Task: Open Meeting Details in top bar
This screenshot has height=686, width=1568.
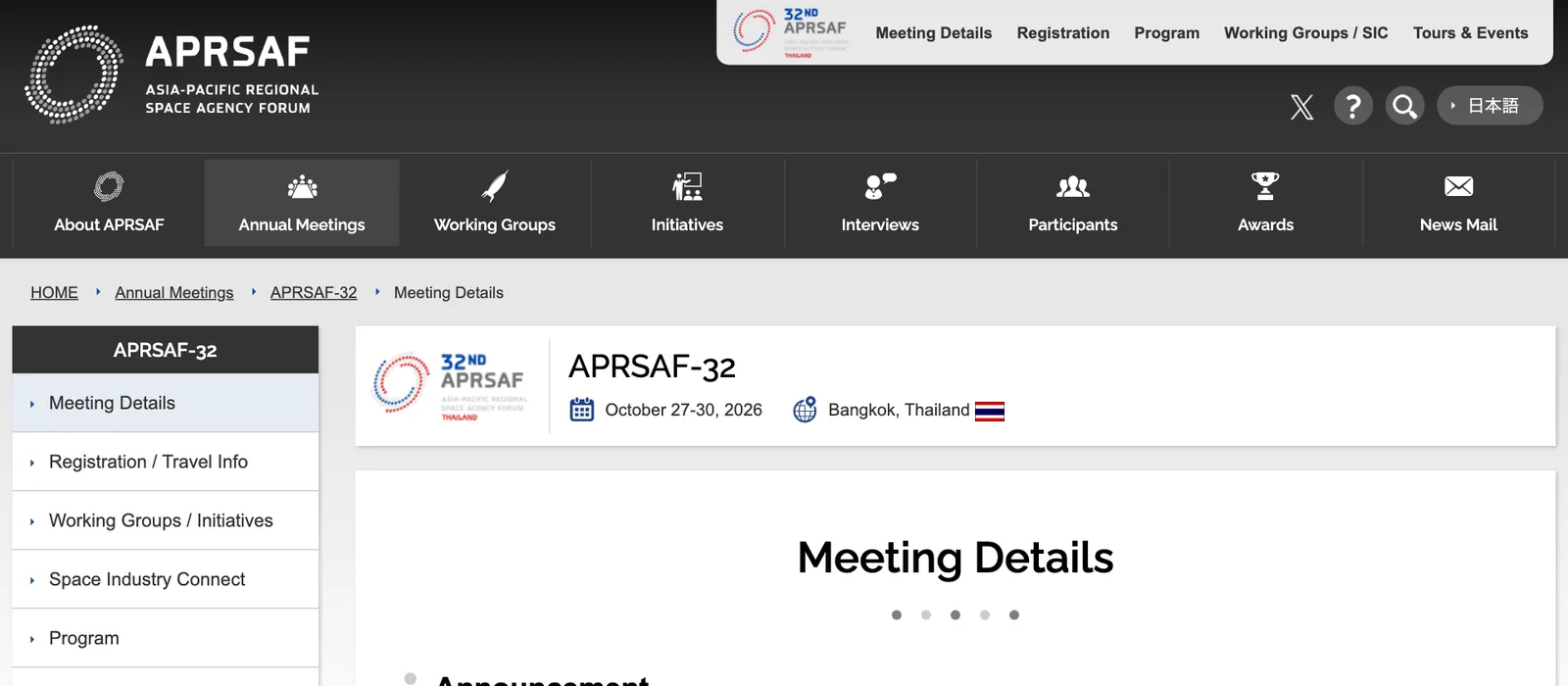Action: coord(934,33)
